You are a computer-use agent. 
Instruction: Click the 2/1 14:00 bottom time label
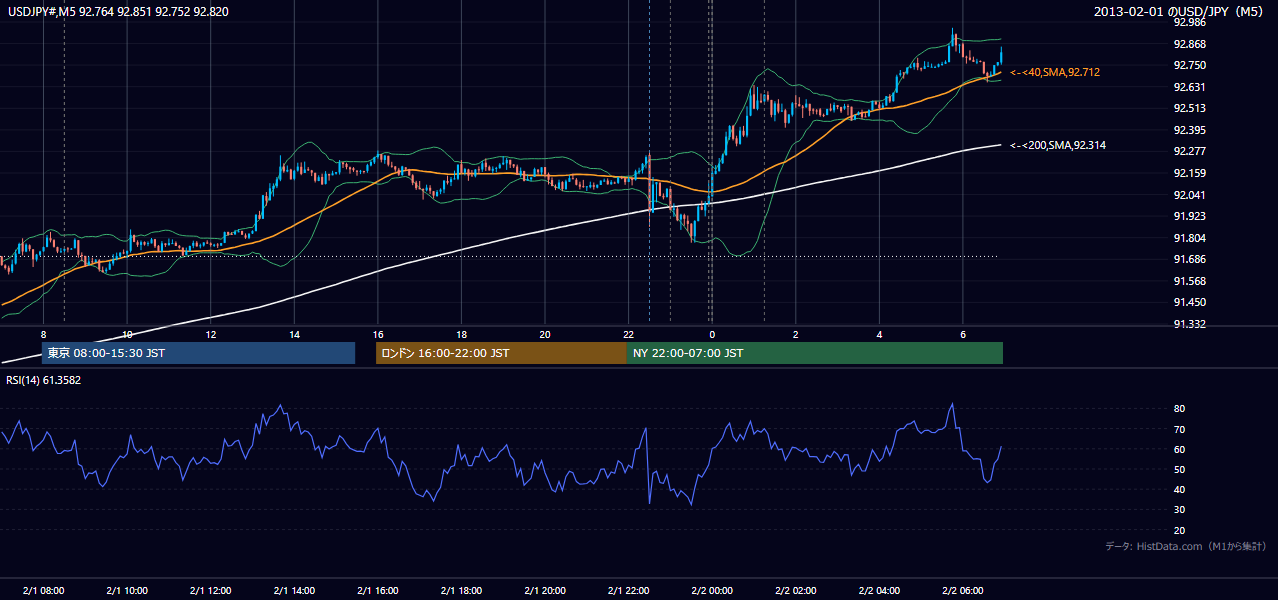(294, 591)
